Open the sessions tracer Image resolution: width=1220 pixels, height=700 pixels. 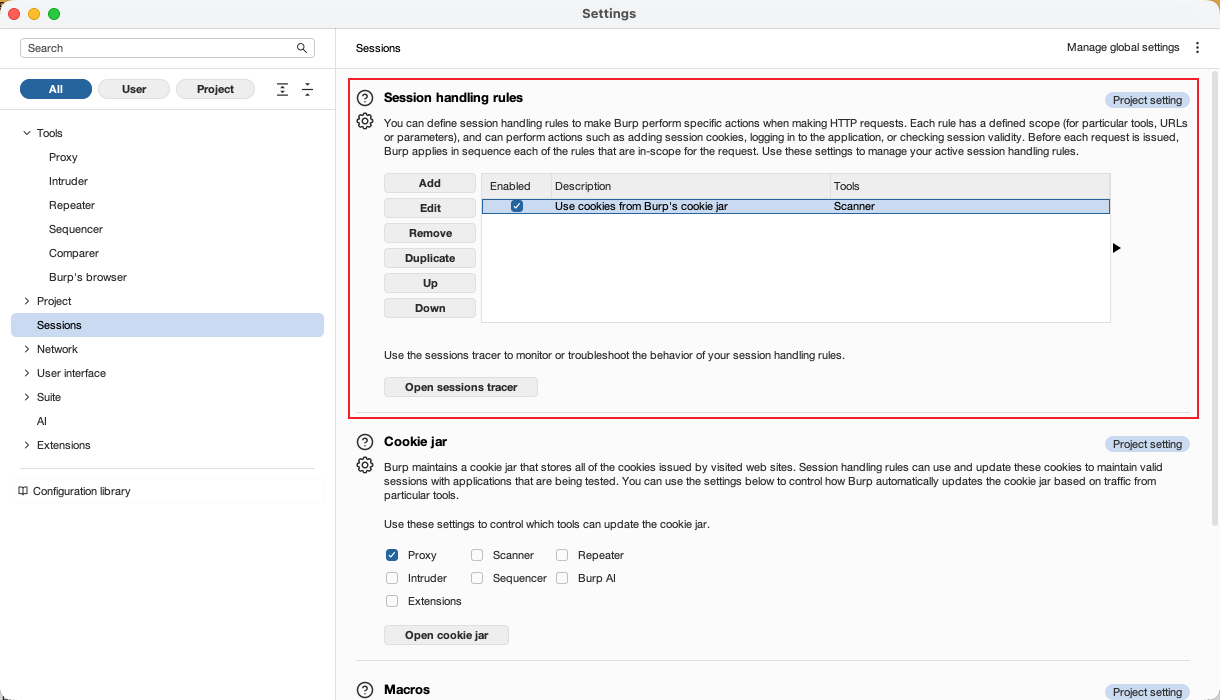tap(461, 387)
